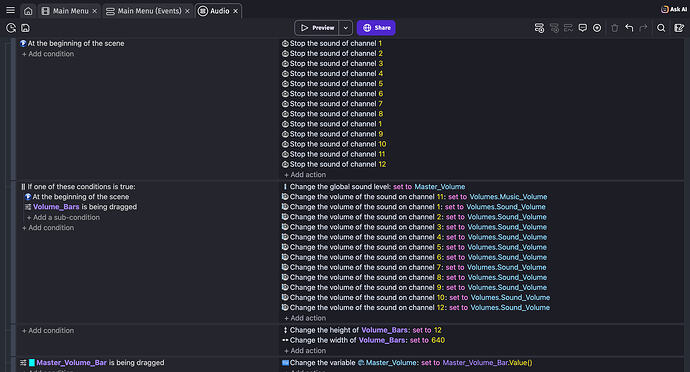The image size is (690, 372).
Task: Switch to the Main Menu scene tab
Action: [70, 11]
